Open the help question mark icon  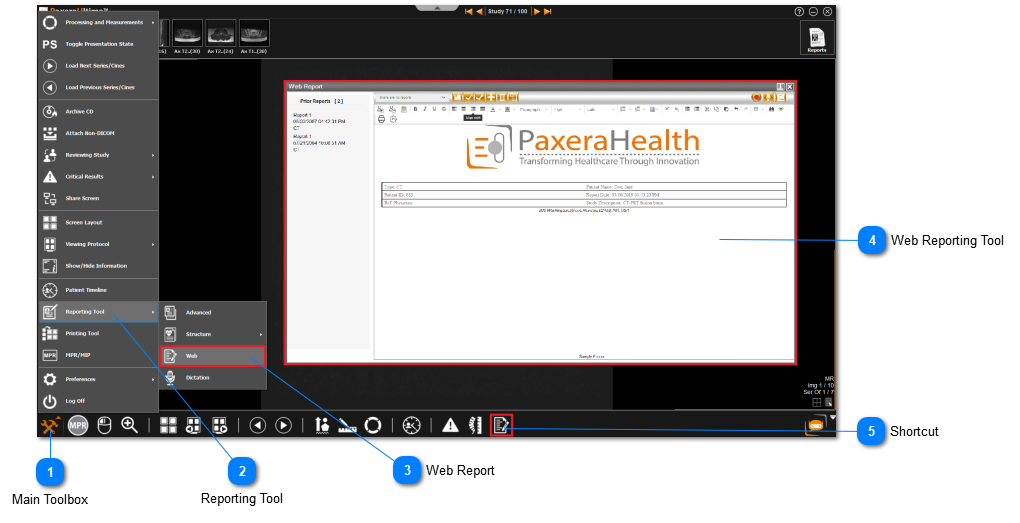(x=799, y=12)
